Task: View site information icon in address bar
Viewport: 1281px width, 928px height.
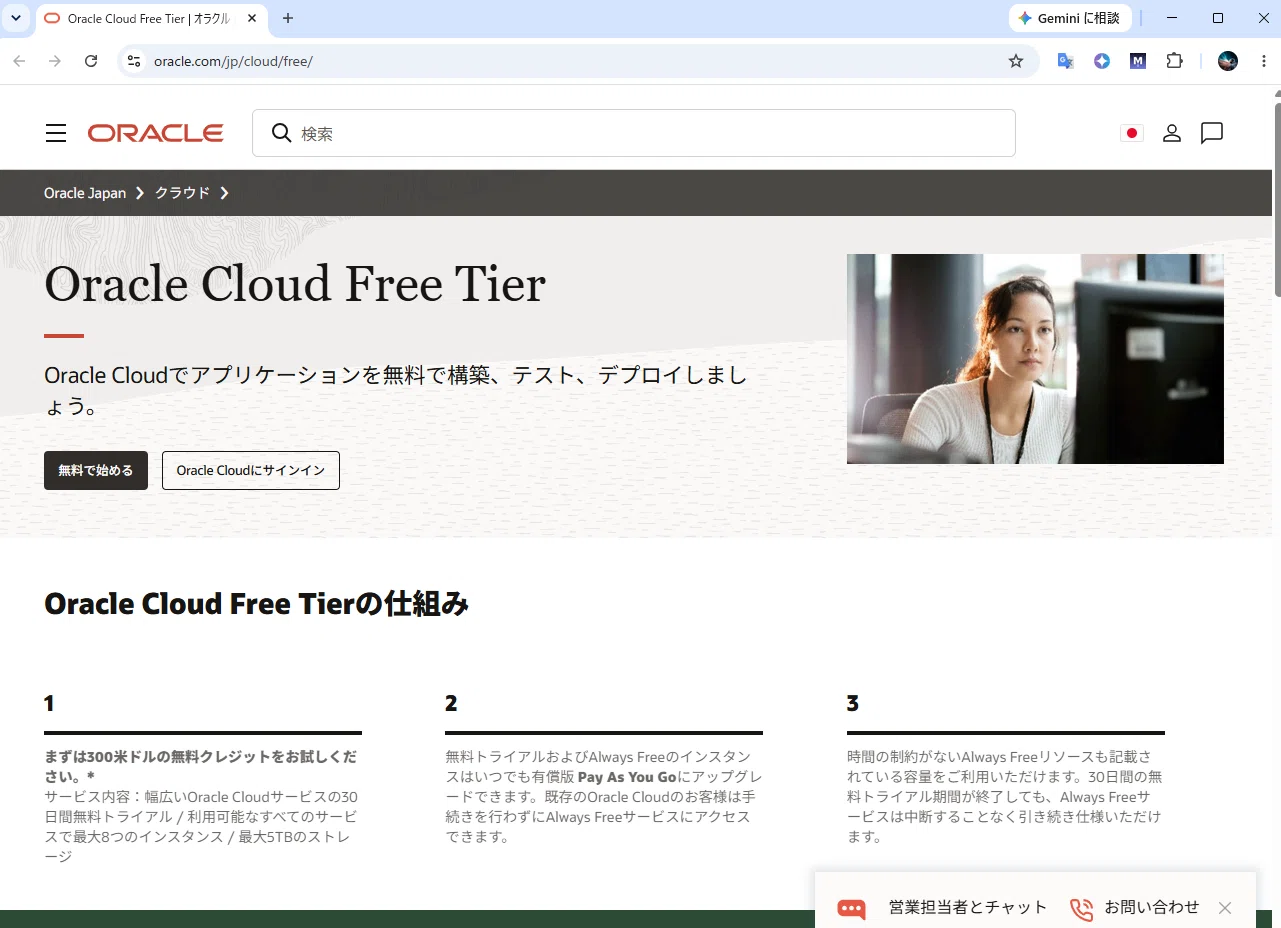Action: tap(133, 61)
